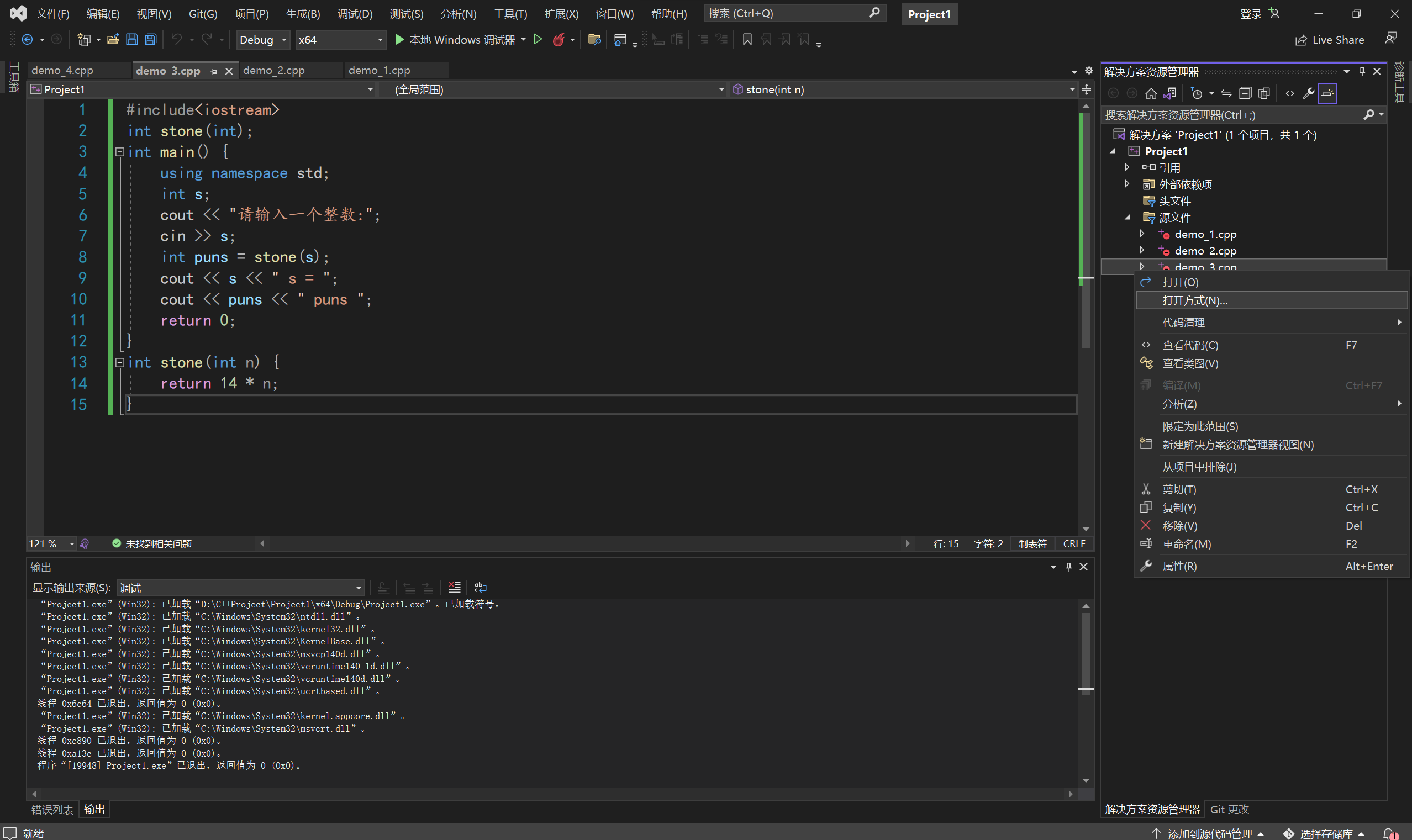1412x840 pixels.
Task: Expand the 引用 node in the project tree
Action: click(1126, 167)
